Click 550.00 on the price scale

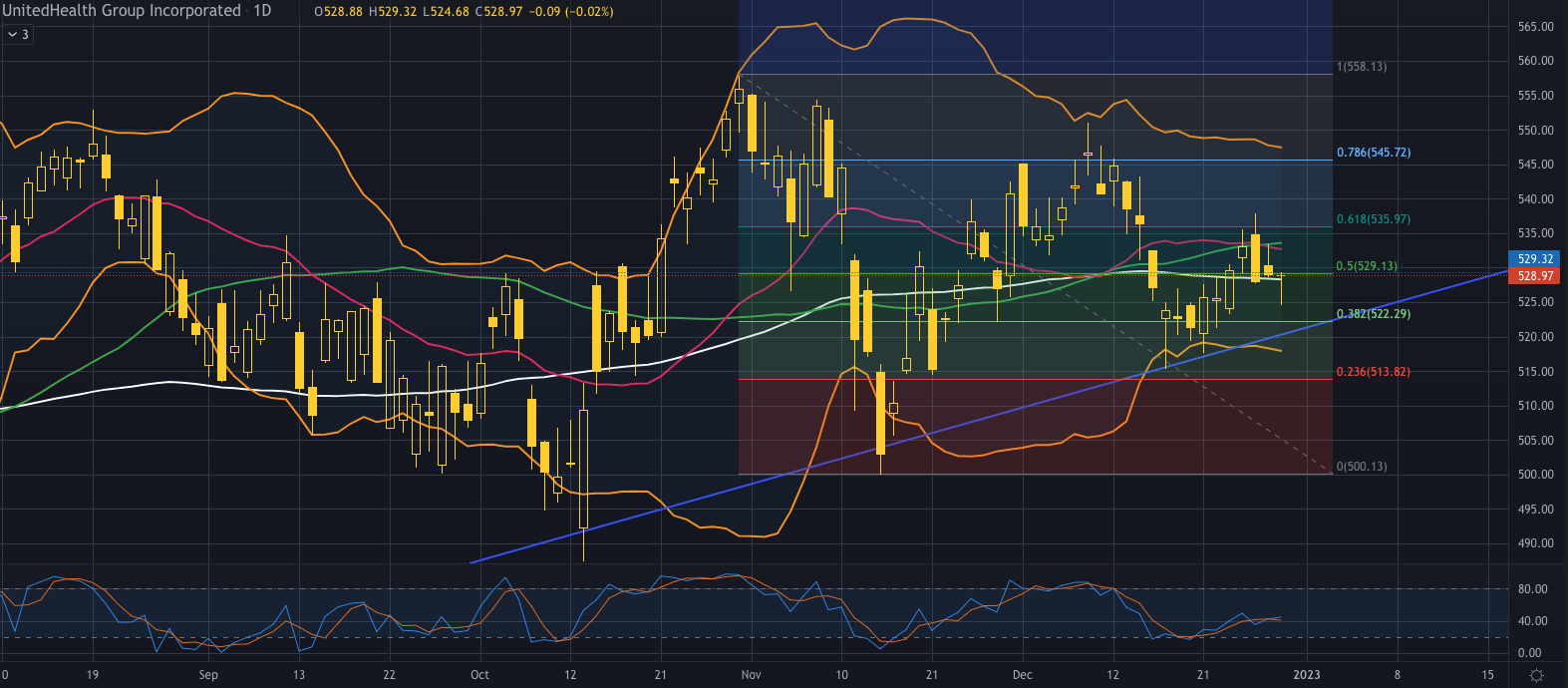(x=1536, y=131)
